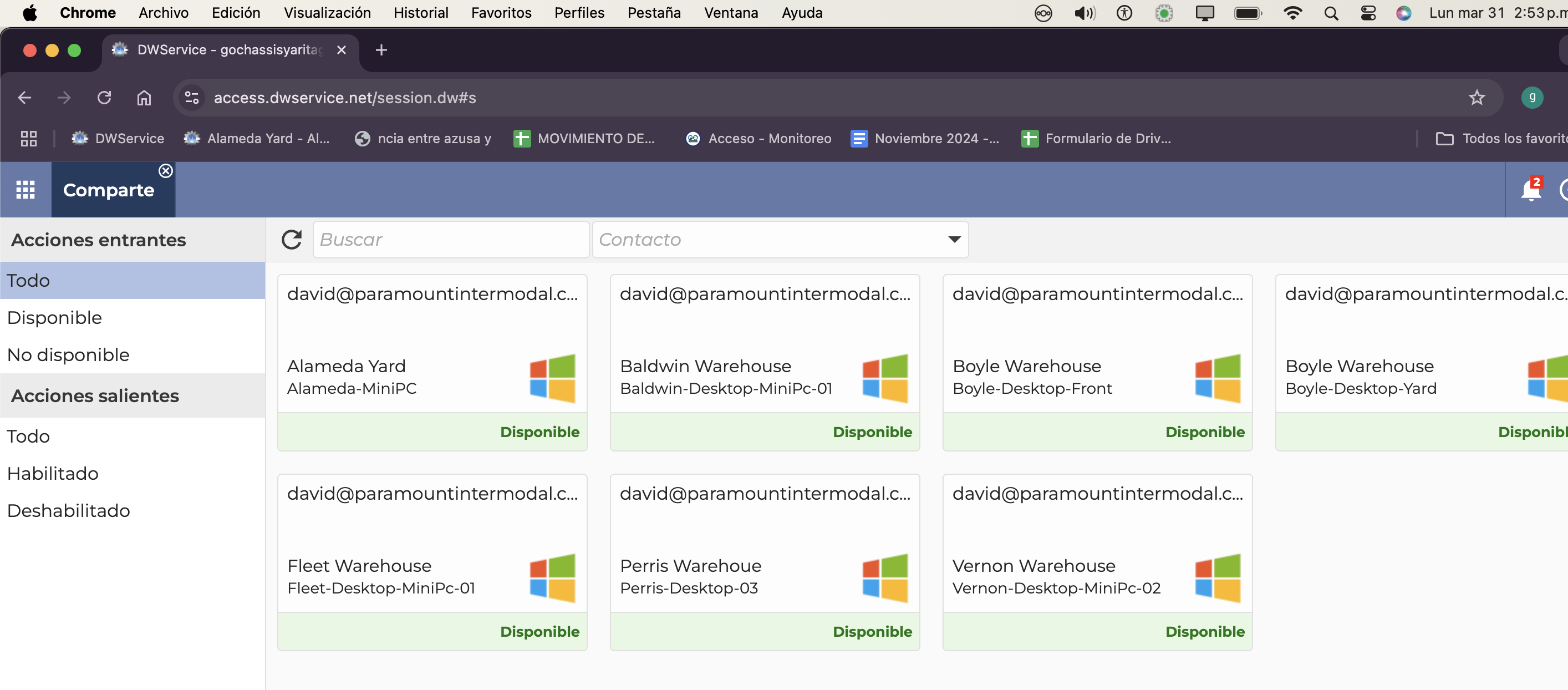The width and height of the screenshot is (1568, 690).
Task: Open macOS Control Center
Action: [x=1368, y=13]
